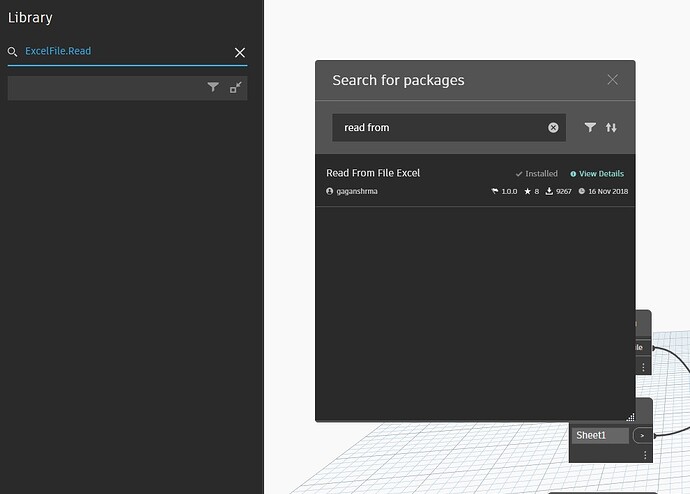The height and width of the screenshot is (494, 690).
Task: Clear the Library search with X
Action: click(x=240, y=53)
